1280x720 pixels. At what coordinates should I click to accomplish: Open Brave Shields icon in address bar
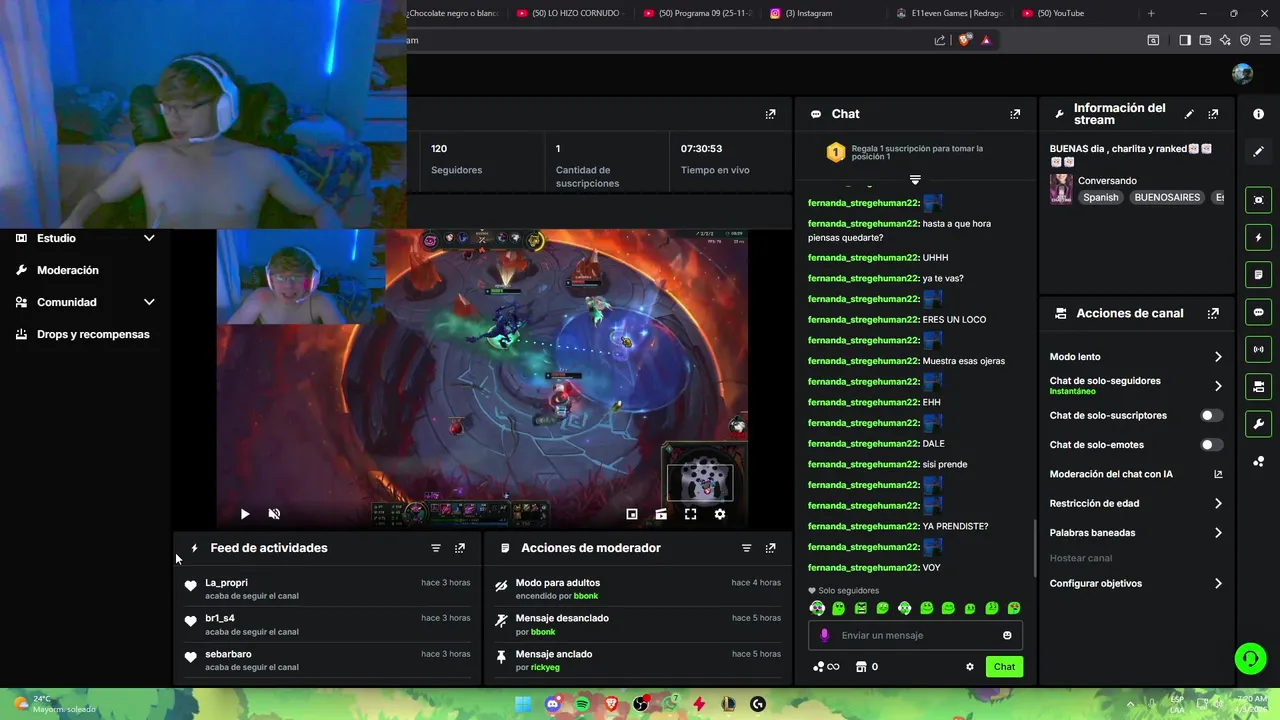click(x=964, y=40)
